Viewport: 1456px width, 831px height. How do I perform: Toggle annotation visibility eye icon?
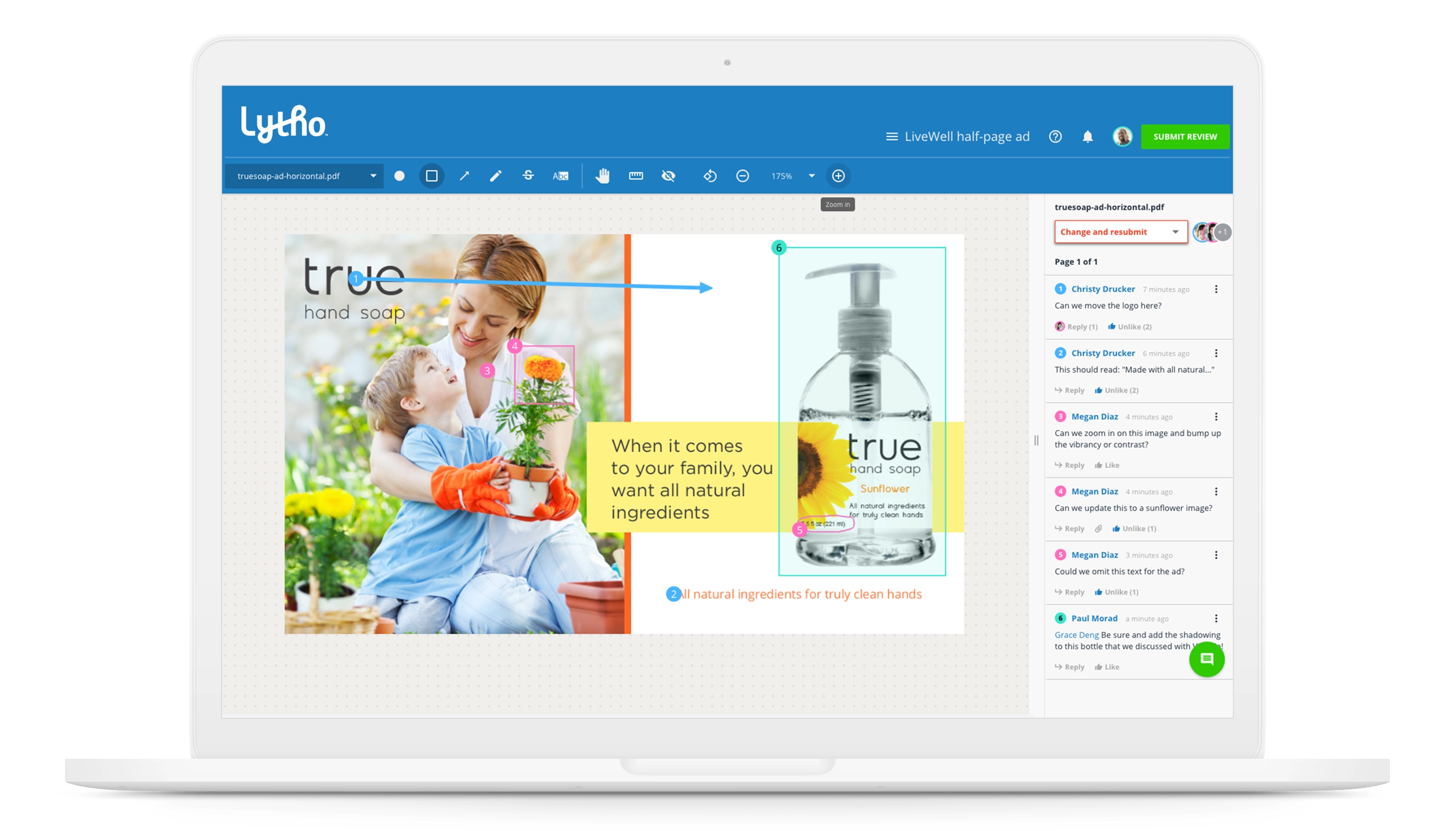tap(668, 176)
